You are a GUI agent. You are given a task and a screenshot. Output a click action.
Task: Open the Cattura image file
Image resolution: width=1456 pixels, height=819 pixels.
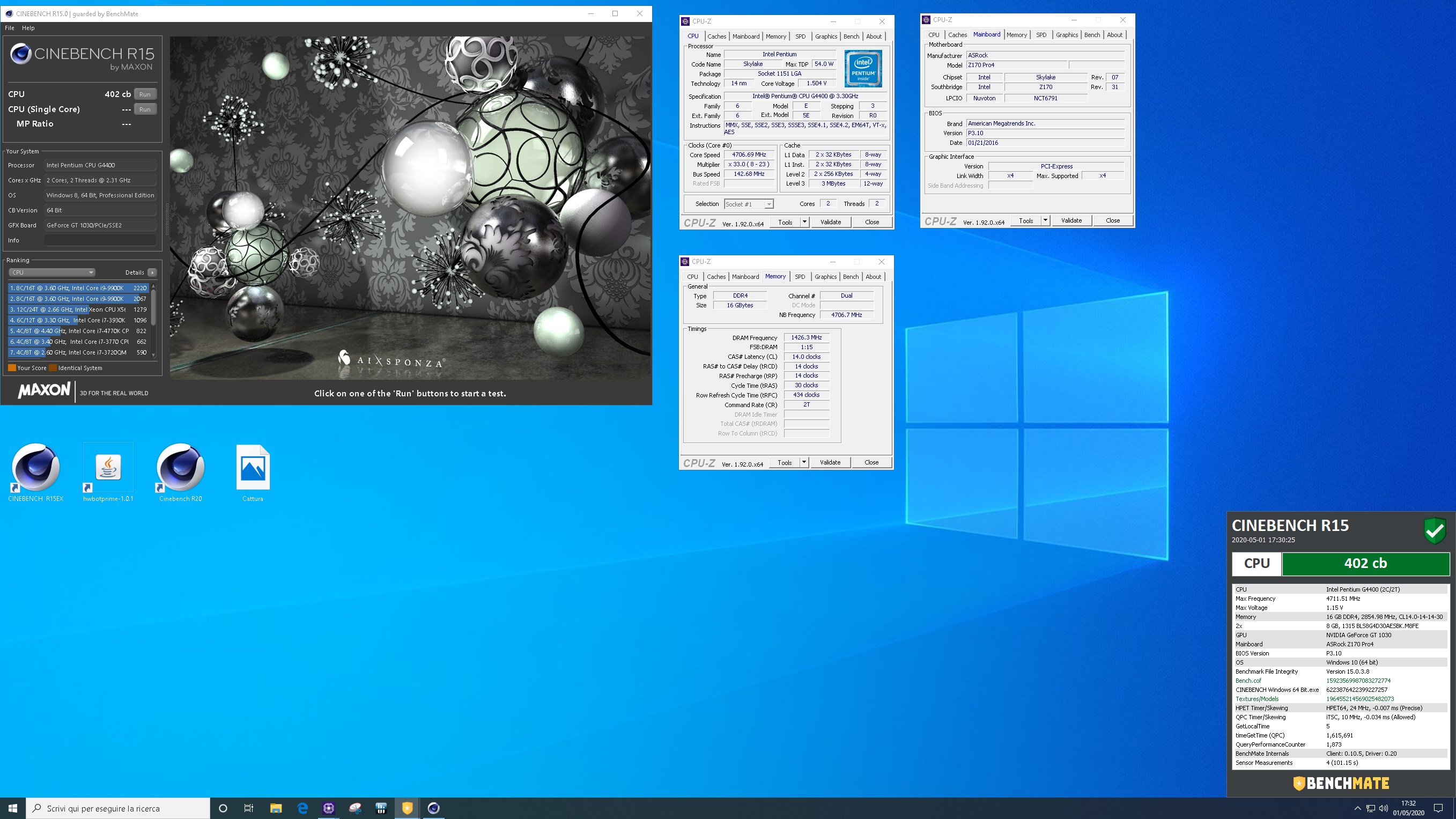253,473
